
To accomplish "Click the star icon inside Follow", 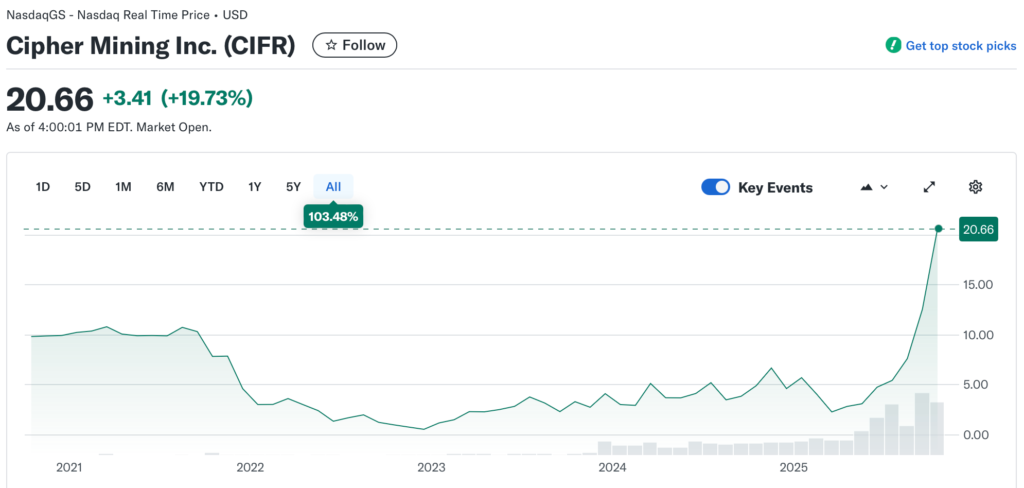I will 330,45.
